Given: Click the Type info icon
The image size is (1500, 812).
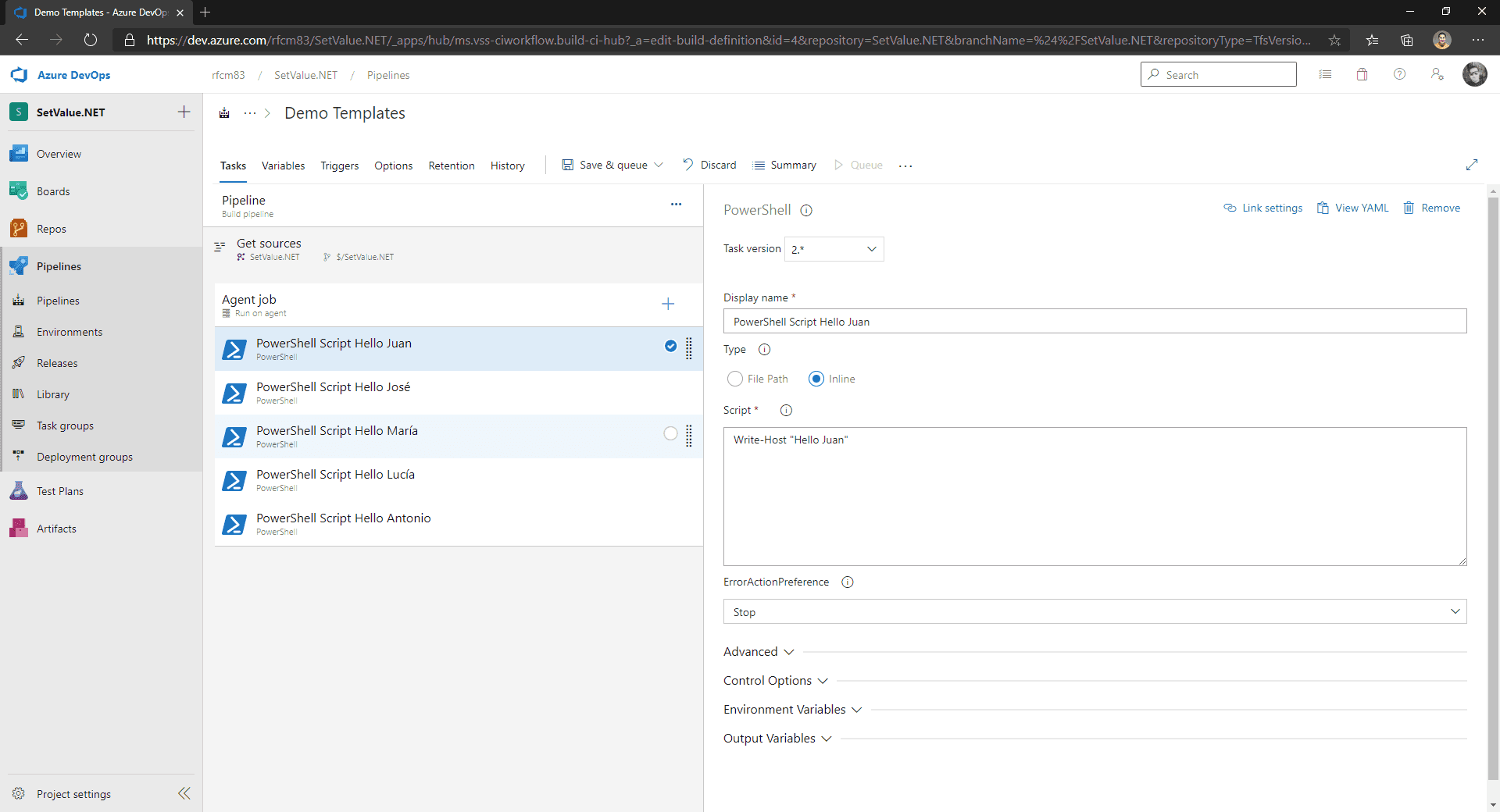Looking at the screenshot, I should tap(765, 349).
